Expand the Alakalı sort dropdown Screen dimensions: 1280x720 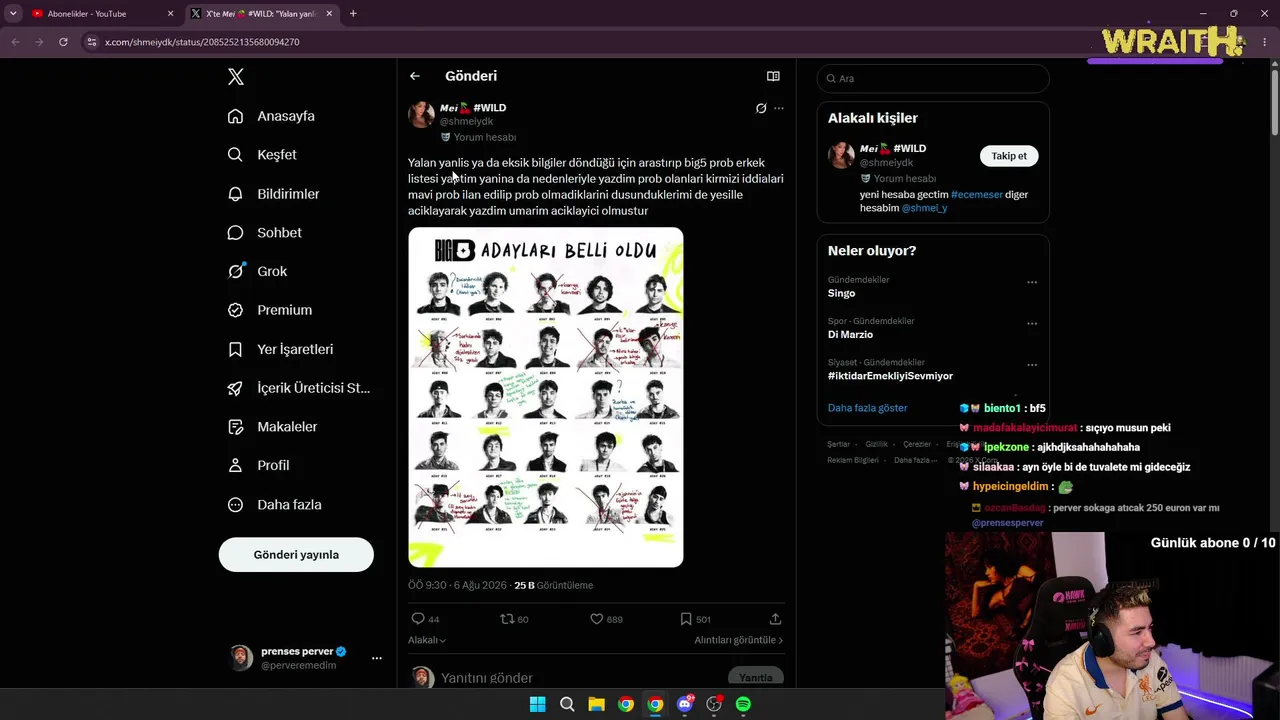tap(427, 640)
